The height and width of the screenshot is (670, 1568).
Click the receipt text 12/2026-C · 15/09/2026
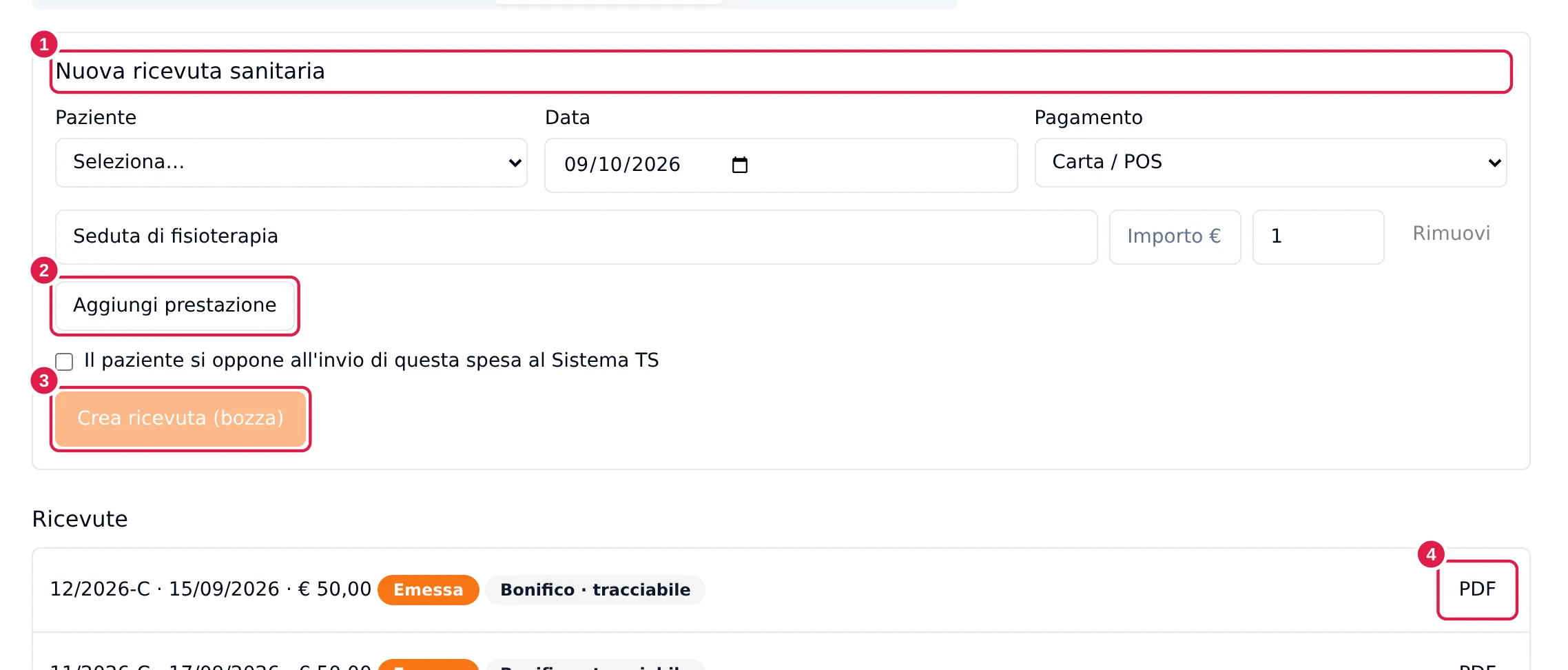pyautogui.click(x=165, y=589)
